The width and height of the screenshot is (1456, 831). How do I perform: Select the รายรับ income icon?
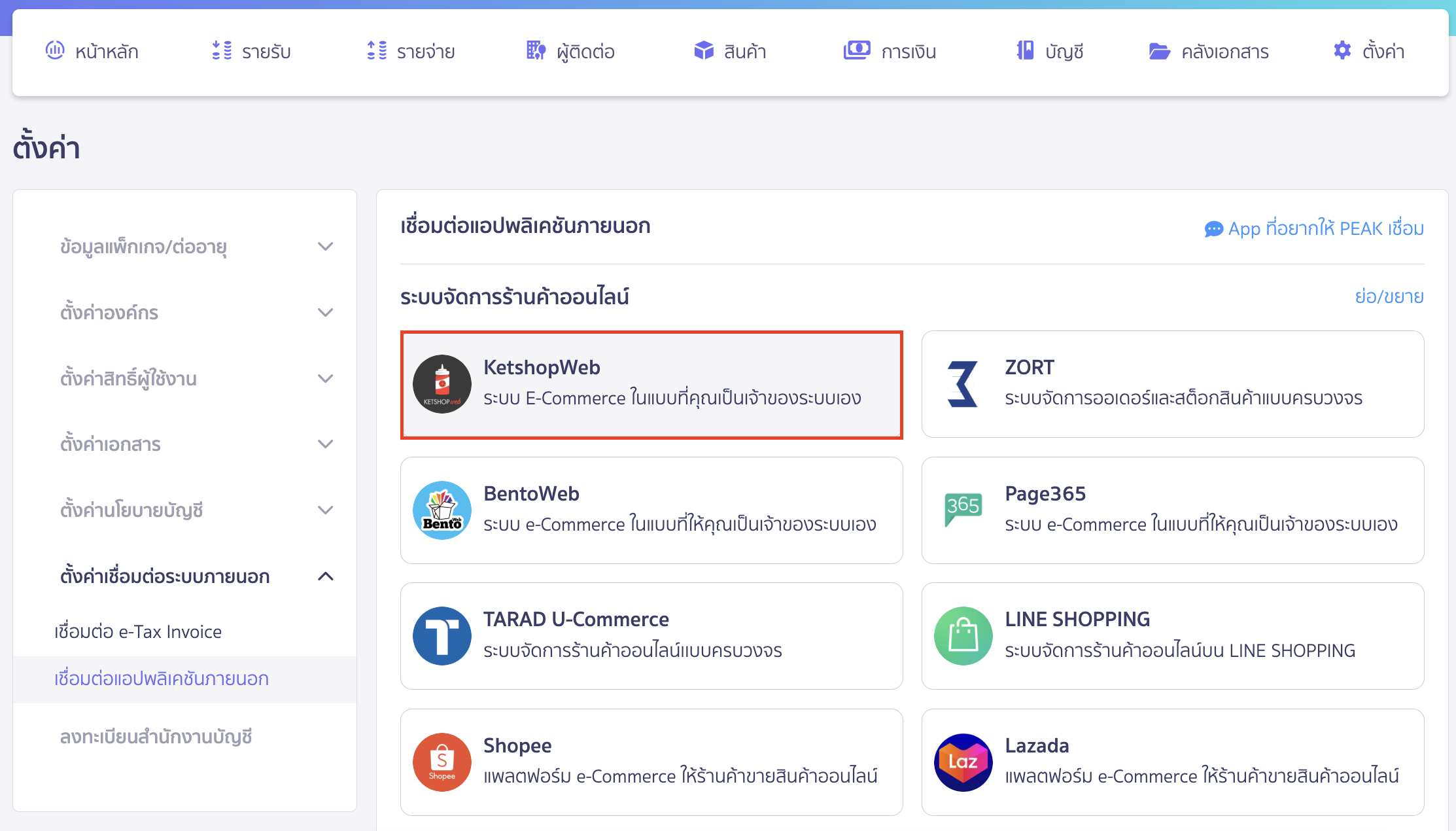(222, 51)
